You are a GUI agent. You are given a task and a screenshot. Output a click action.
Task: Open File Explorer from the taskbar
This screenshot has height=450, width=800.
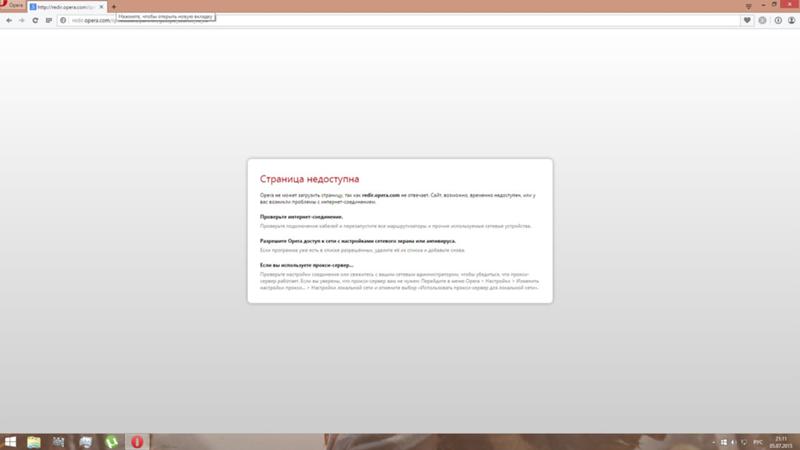click(34, 442)
